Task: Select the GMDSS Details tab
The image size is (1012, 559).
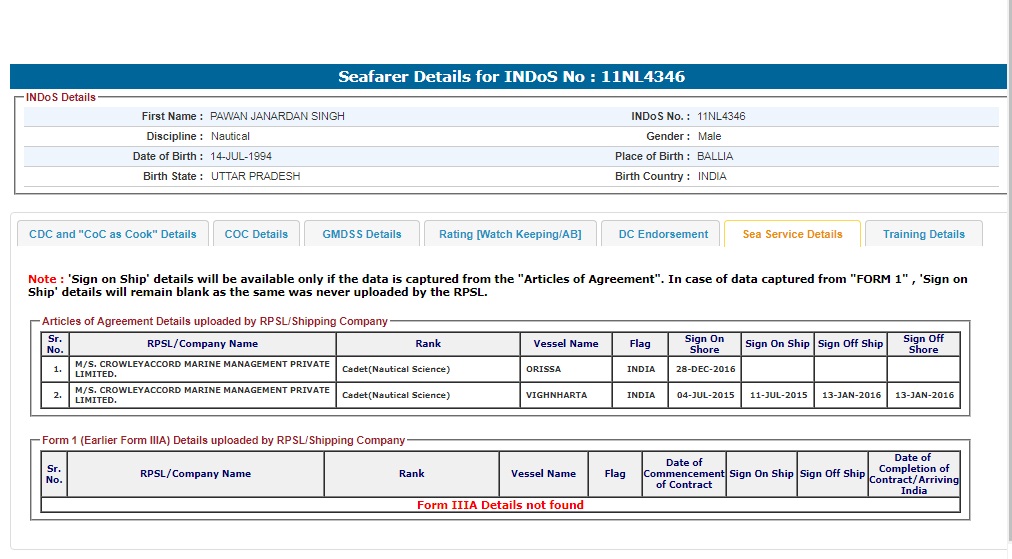Action: [362, 234]
